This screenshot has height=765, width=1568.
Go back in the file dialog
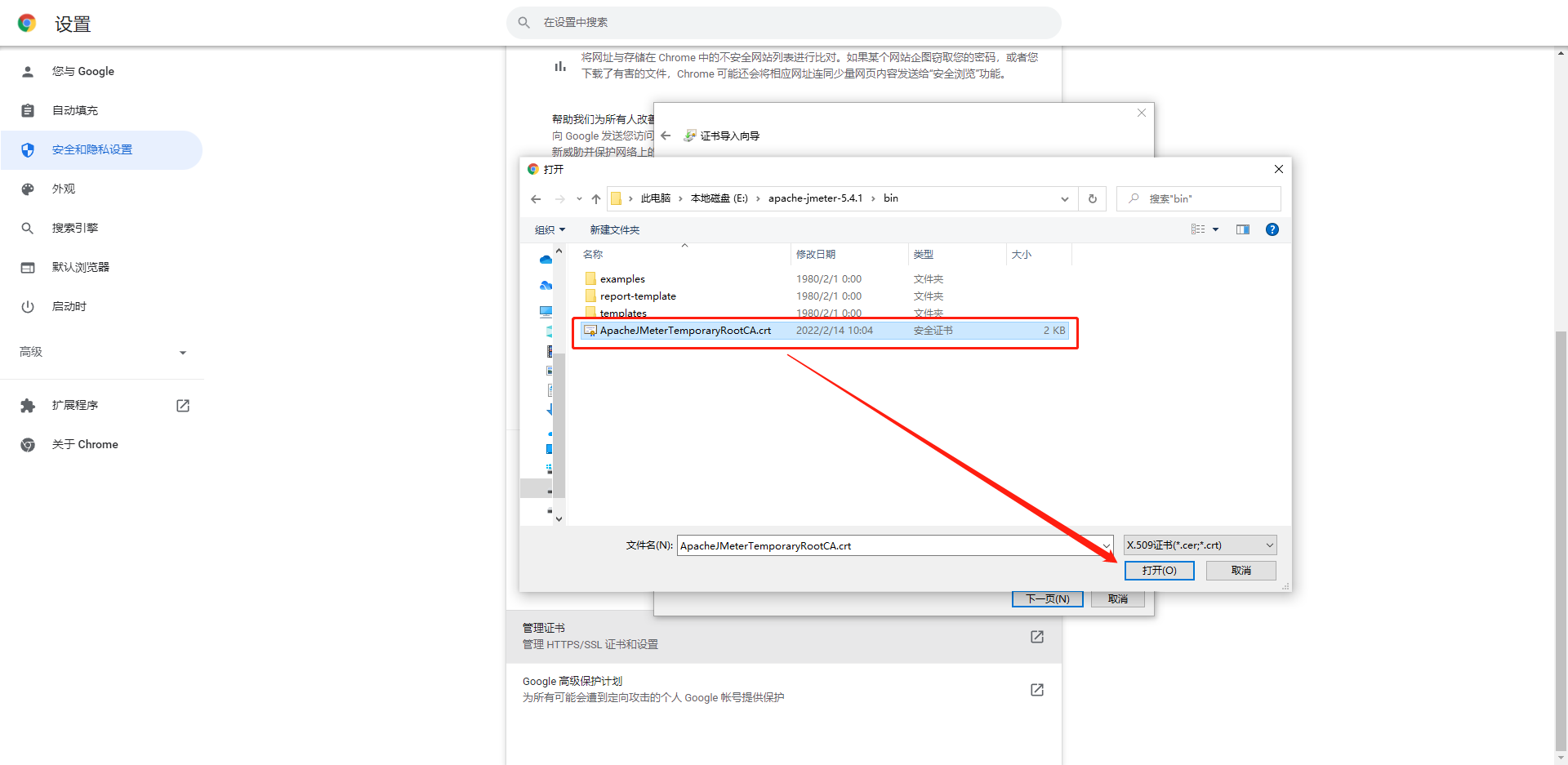(x=536, y=199)
